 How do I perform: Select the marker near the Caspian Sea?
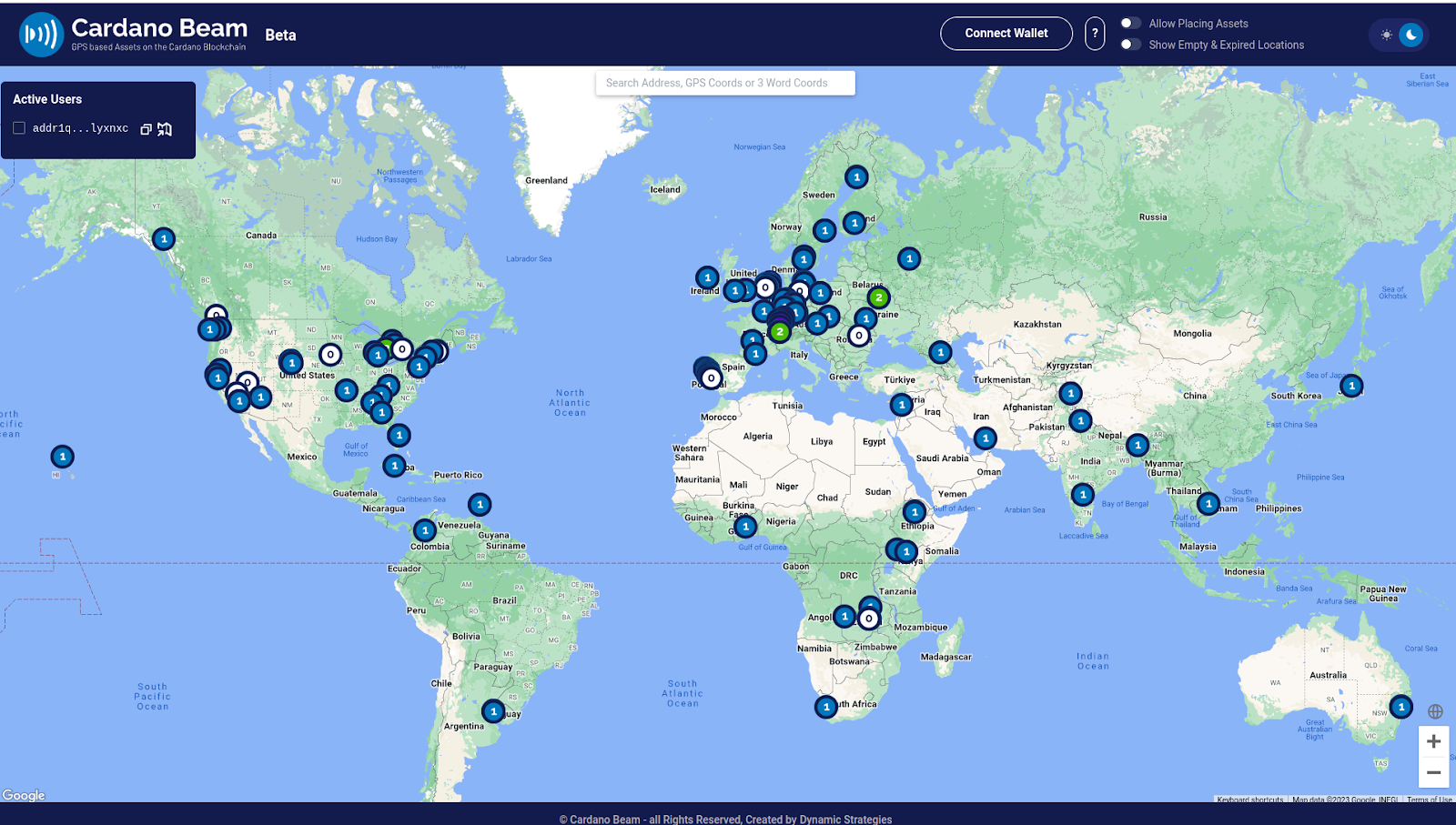(940, 352)
